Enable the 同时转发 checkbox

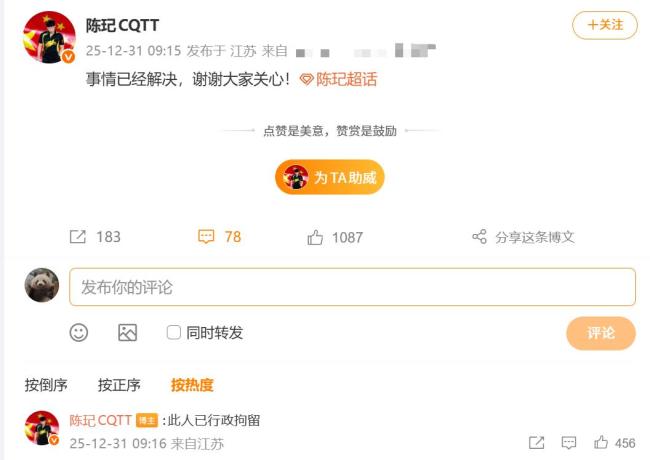(173, 332)
